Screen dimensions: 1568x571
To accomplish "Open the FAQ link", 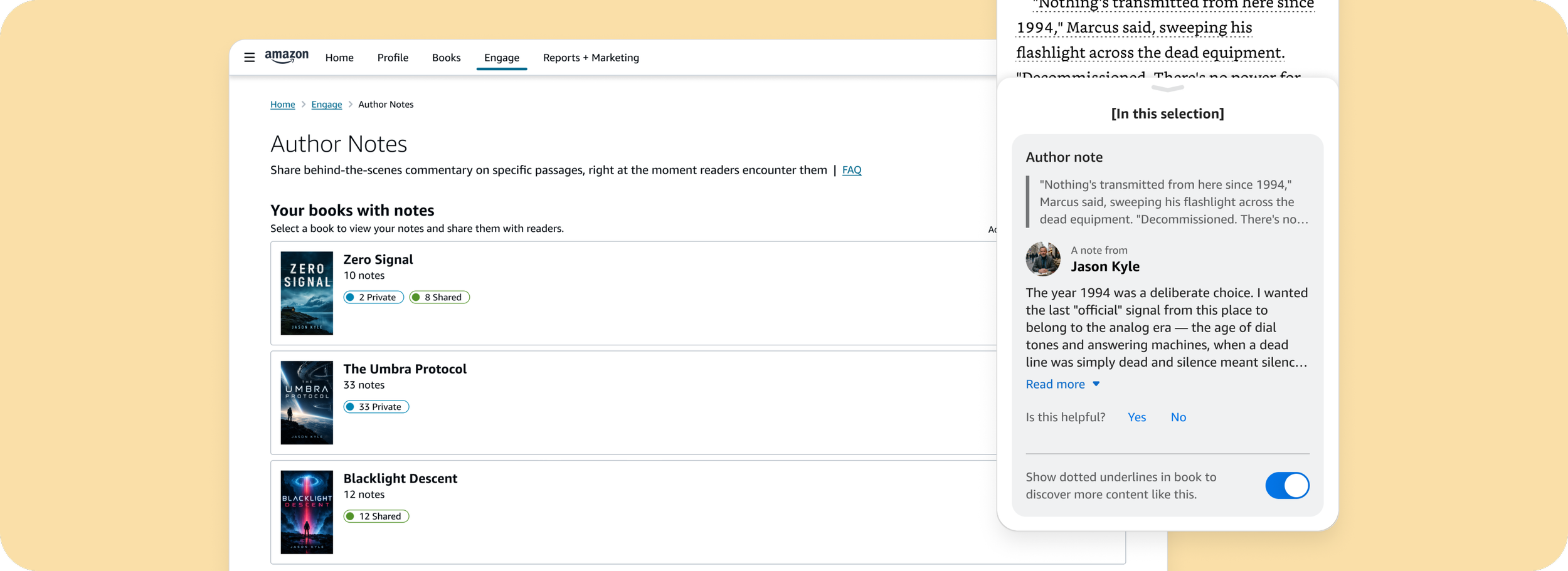I will coord(852,170).
